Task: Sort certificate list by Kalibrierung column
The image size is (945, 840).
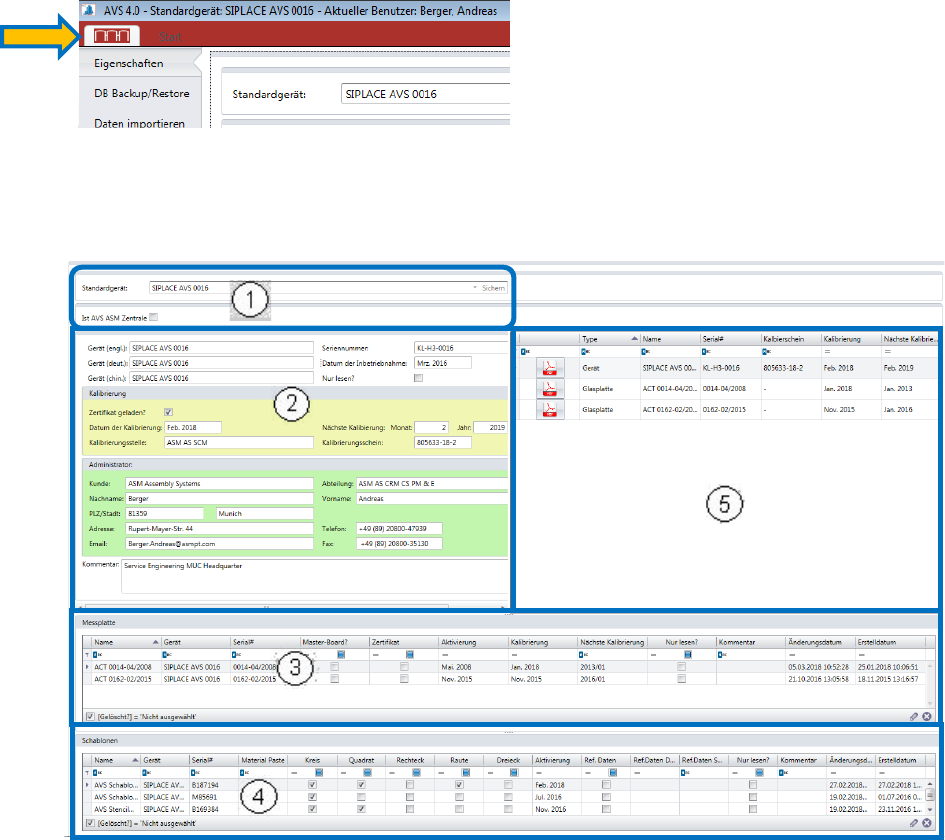Action: (x=851, y=339)
